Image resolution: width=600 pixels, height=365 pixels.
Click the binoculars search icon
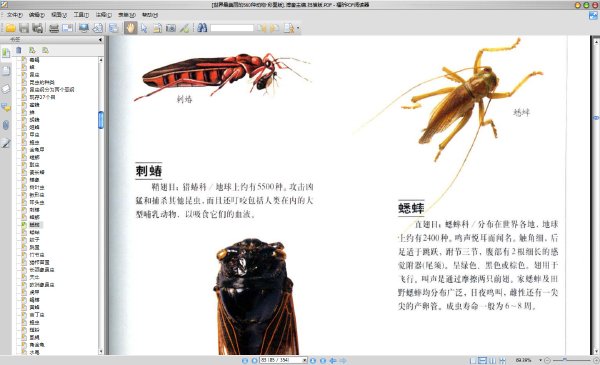tap(202, 28)
